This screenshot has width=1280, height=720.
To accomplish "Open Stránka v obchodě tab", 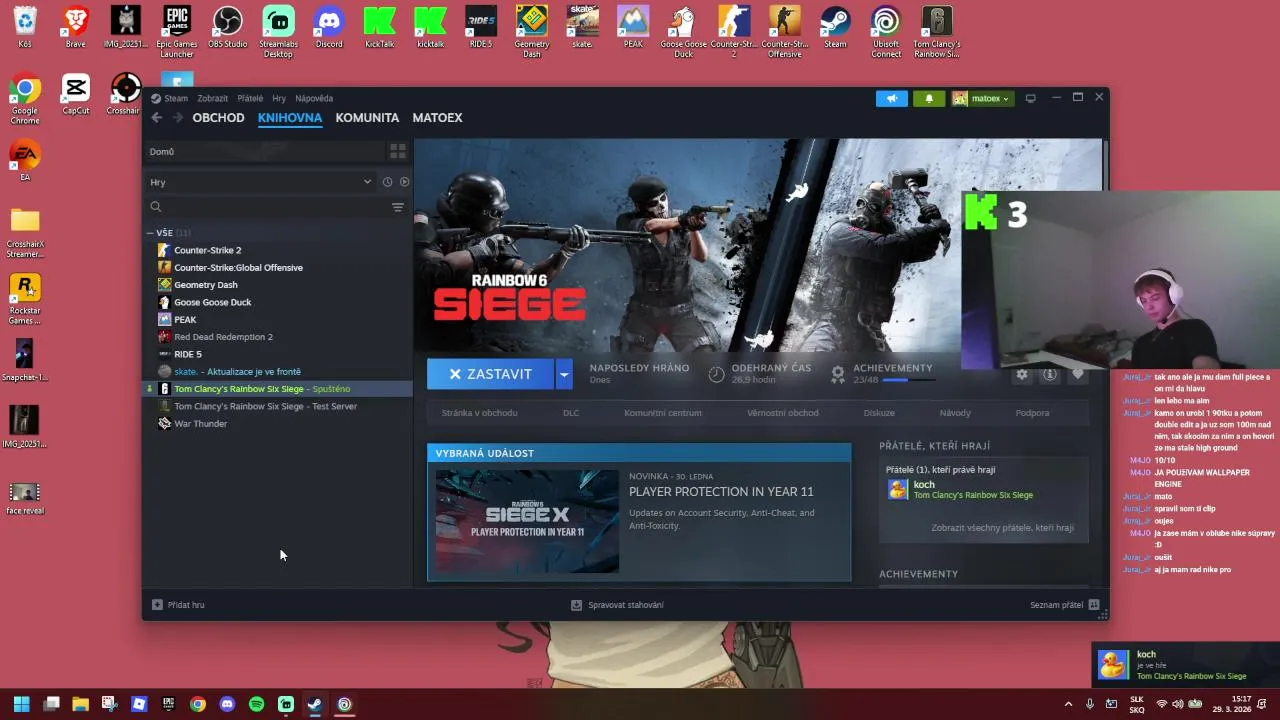I will (x=480, y=413).
